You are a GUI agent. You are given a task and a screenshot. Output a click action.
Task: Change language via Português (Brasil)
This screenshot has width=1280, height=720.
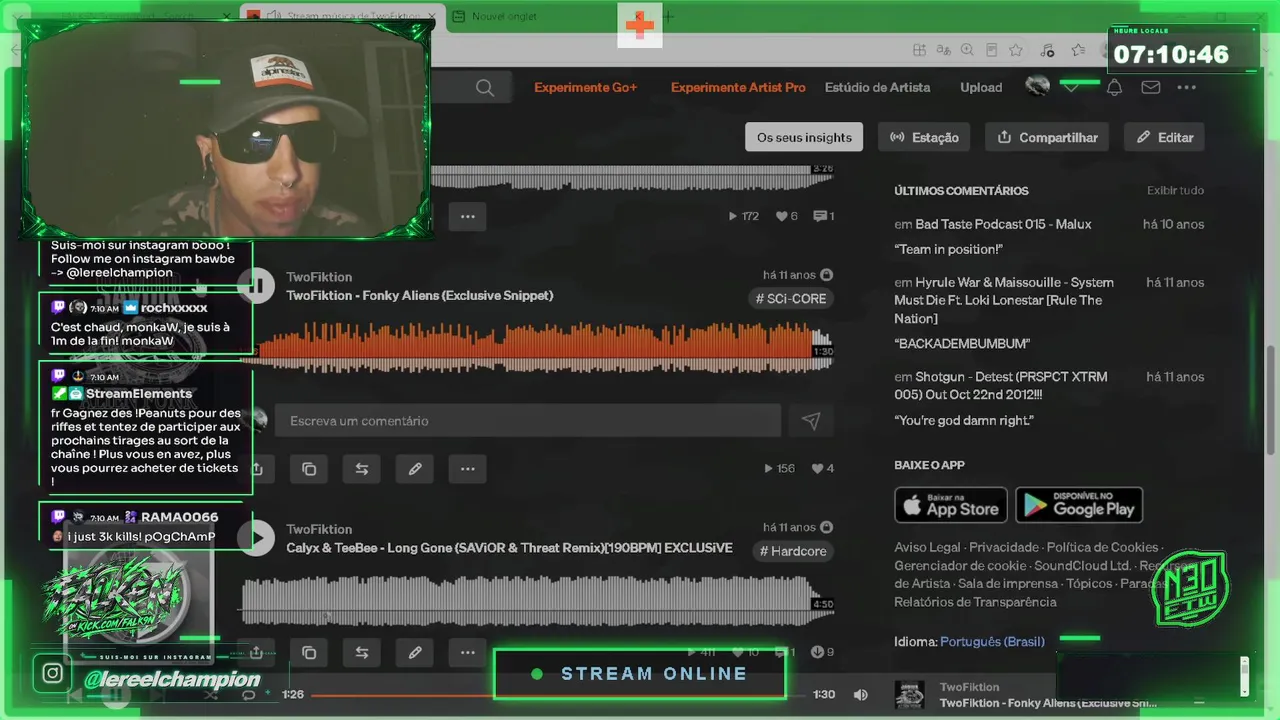pyautogui.click(x=992, y=641)
